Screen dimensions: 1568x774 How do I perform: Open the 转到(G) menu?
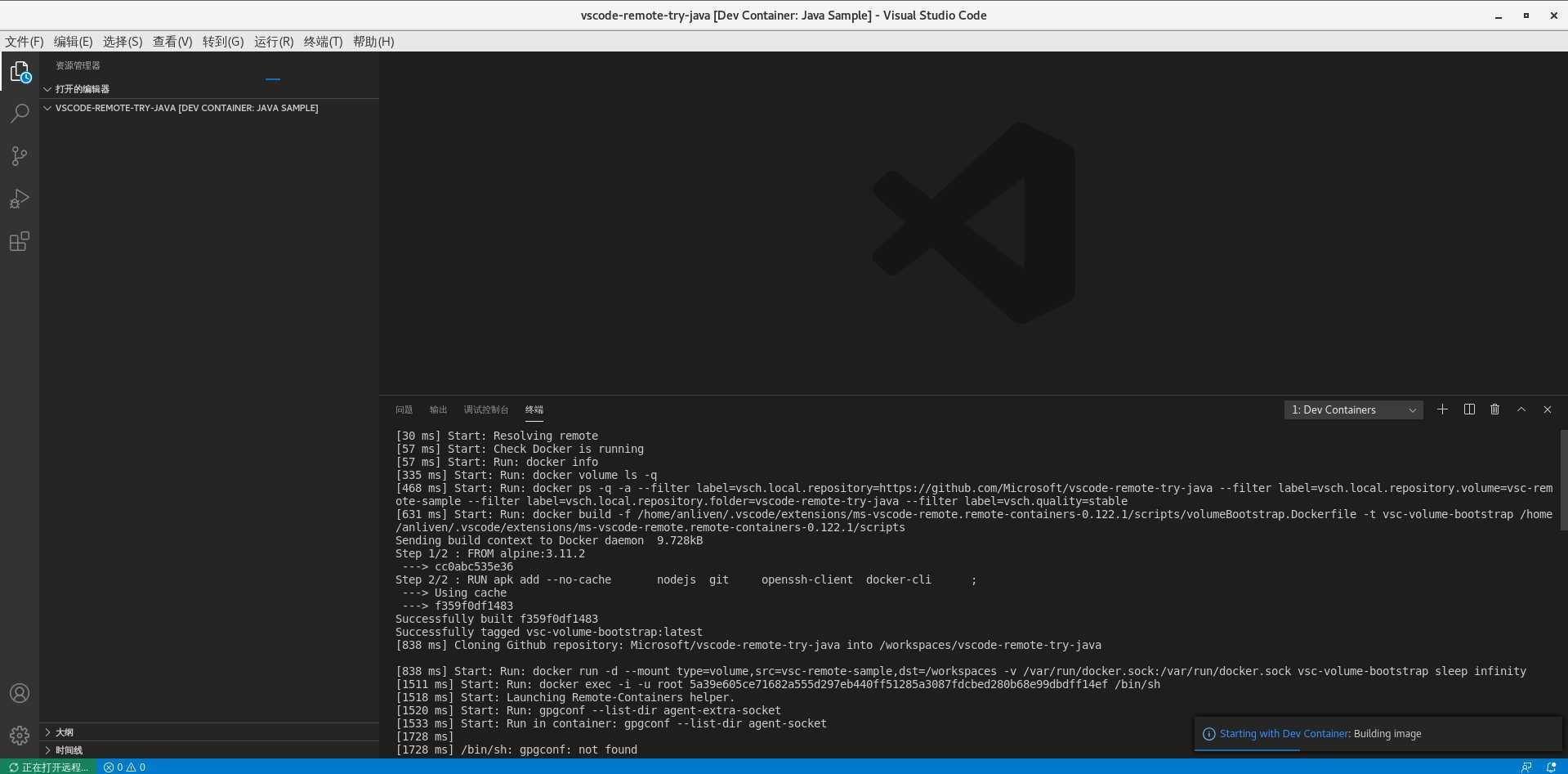pyautogui.click(x=223, y=42)
